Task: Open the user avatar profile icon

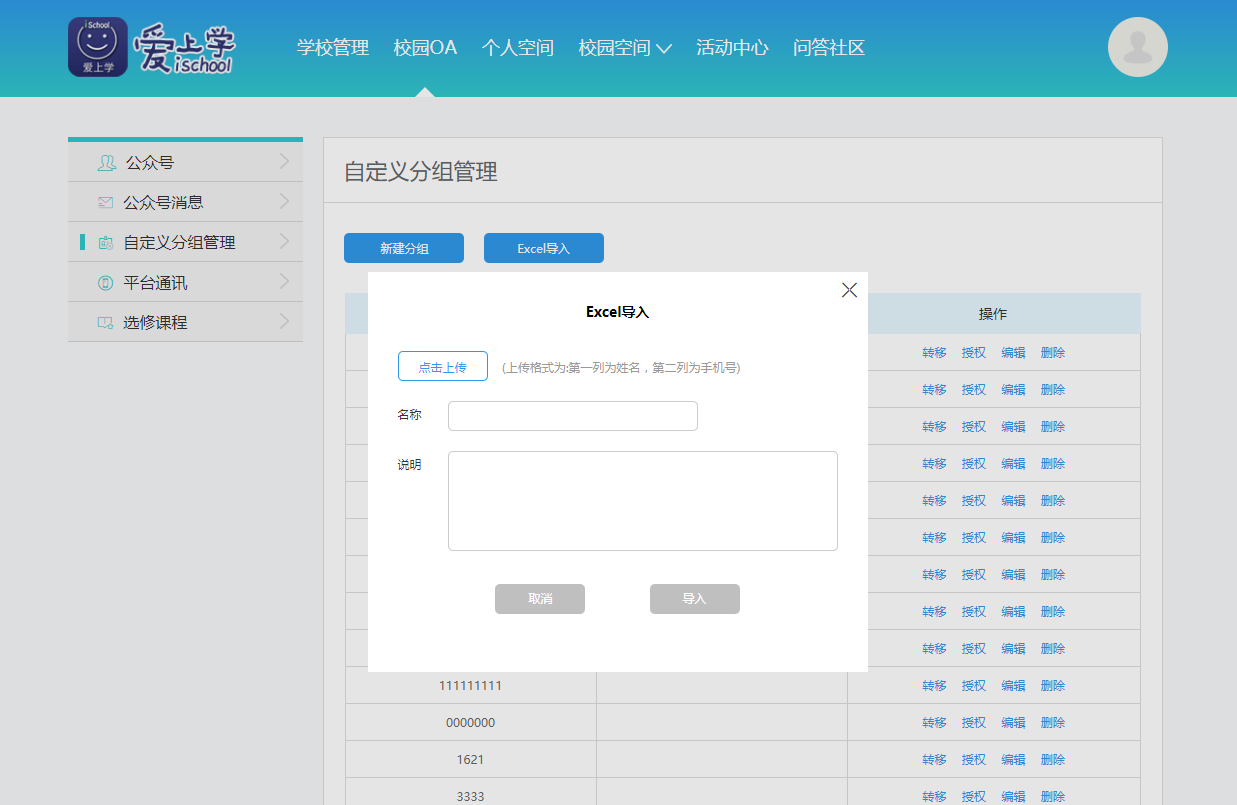Action: click(x=1137, y=47)
